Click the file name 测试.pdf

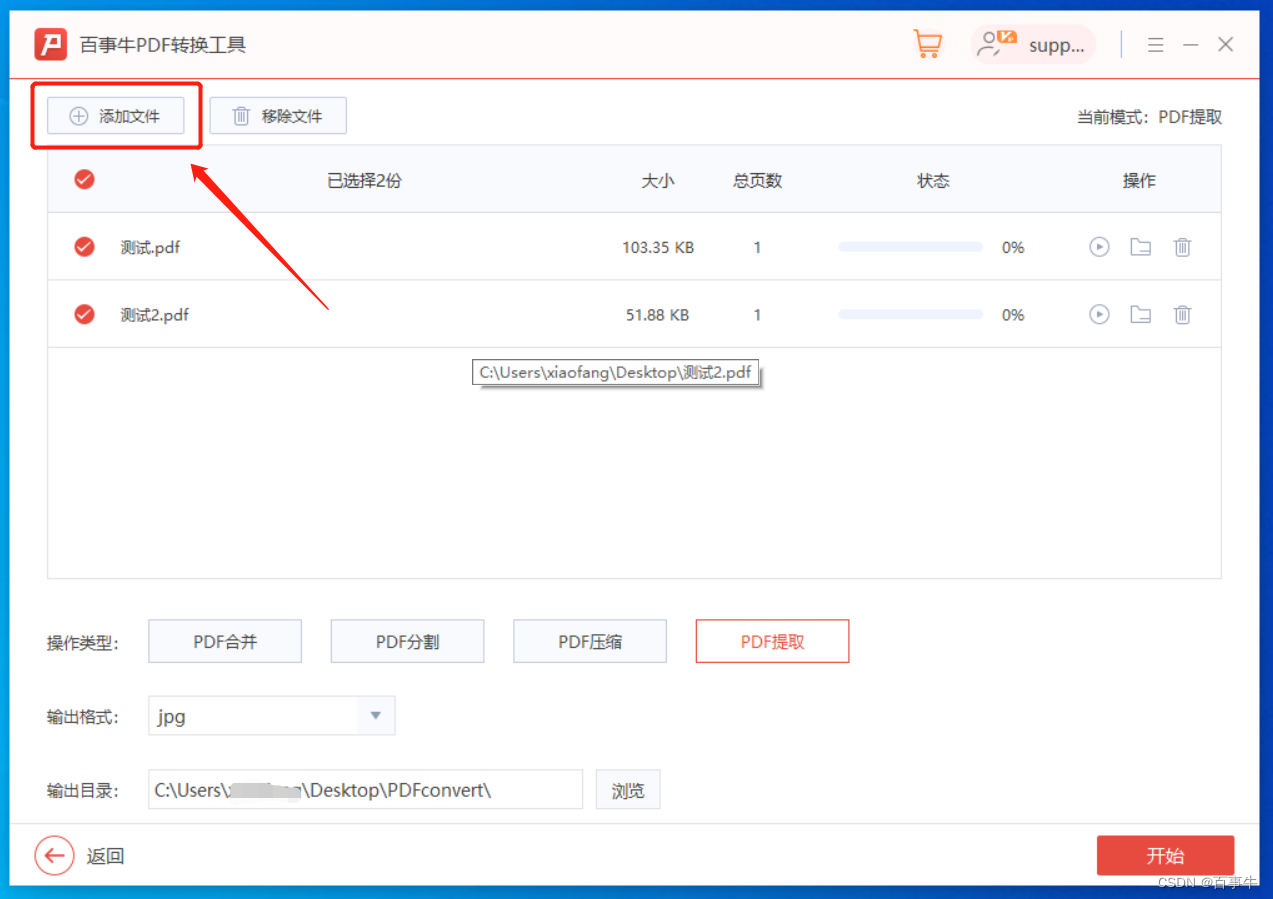pyautogui.click(x=150, y=247)
